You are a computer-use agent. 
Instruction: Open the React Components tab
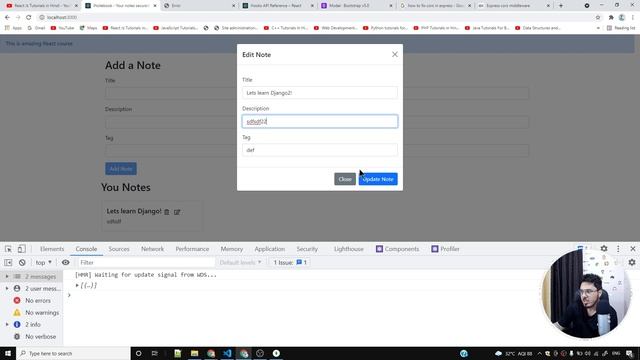(397, 249)
